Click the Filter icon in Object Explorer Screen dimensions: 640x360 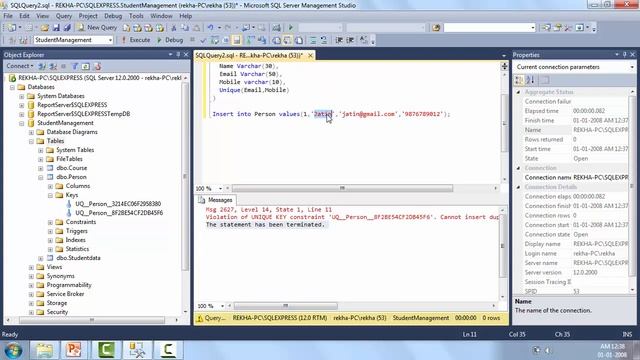coord(75,66)
